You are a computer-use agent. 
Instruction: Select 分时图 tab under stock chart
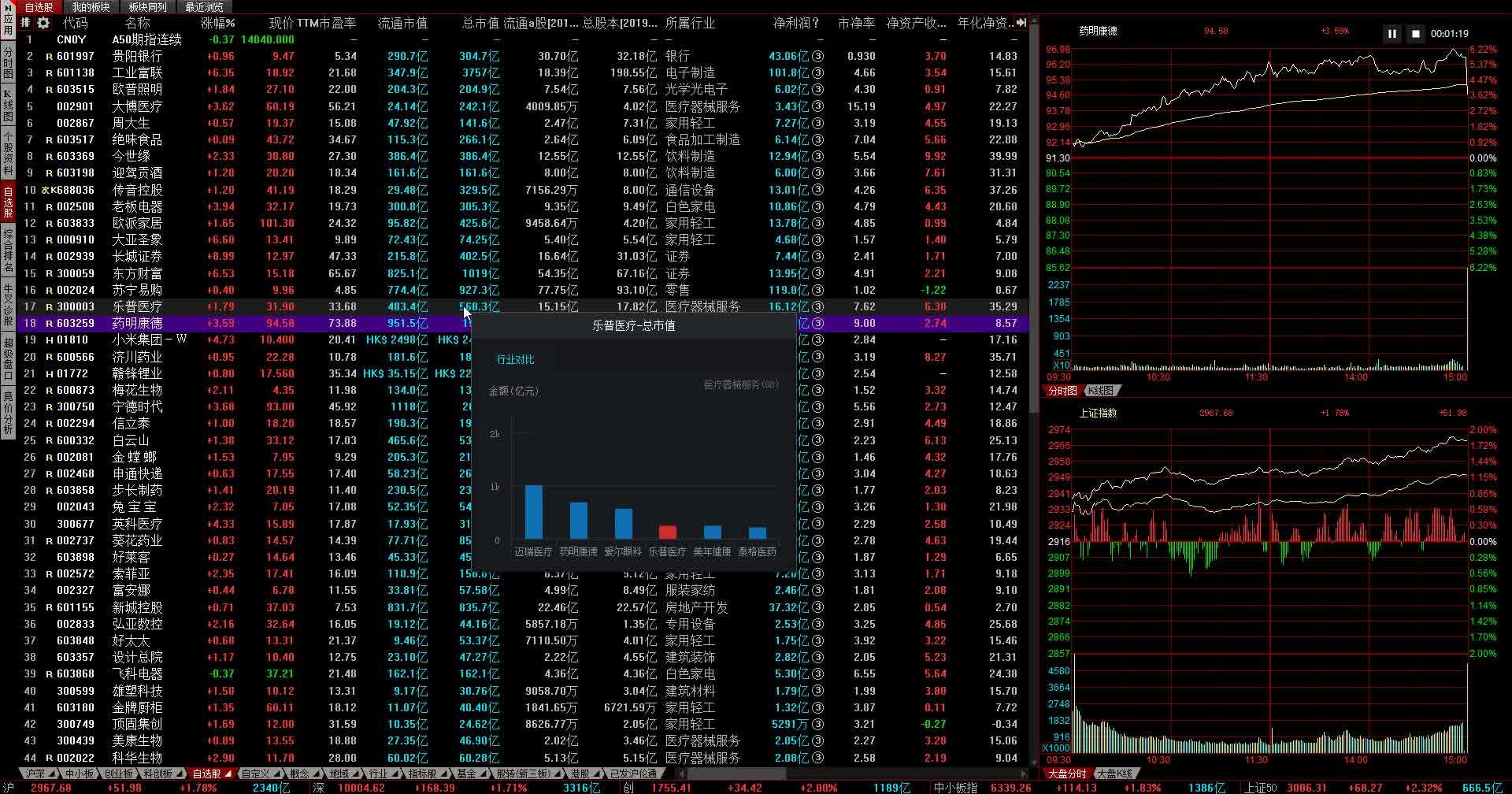(x=1062, y=391)
